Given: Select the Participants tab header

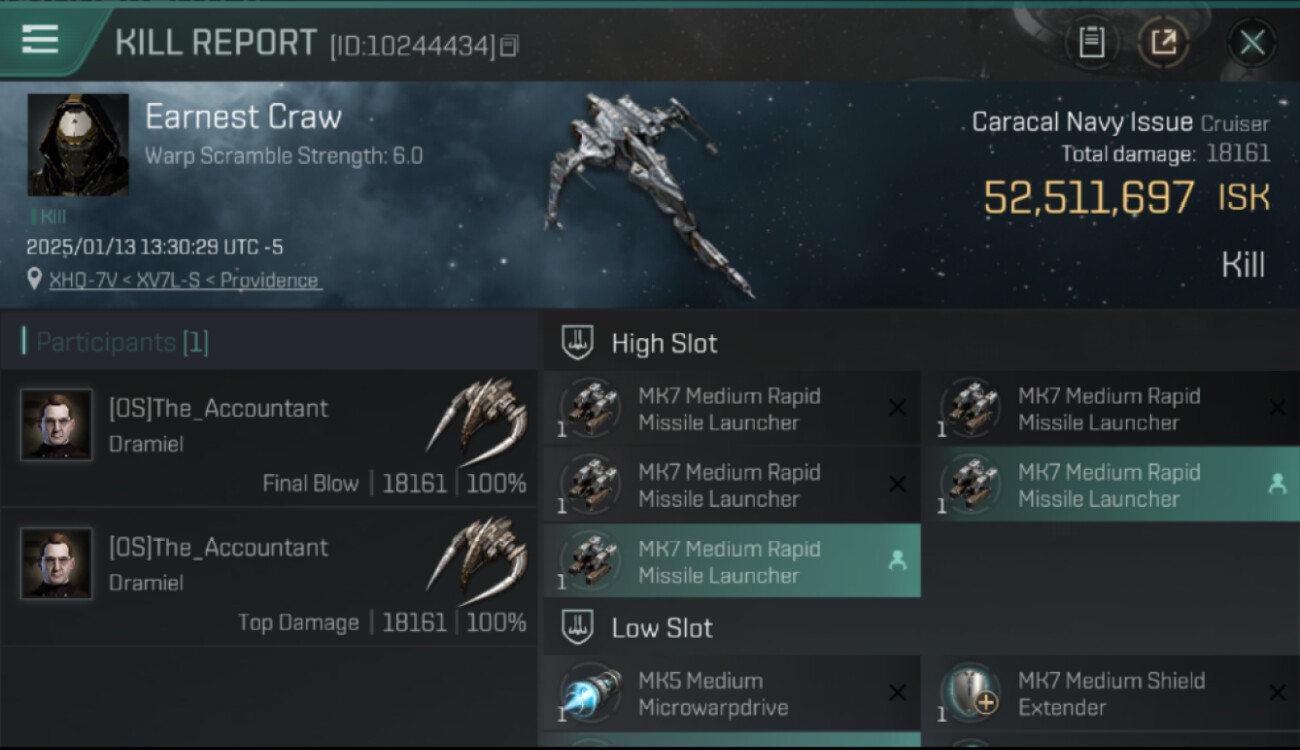Looking at the screenshot, I should 115,342.
